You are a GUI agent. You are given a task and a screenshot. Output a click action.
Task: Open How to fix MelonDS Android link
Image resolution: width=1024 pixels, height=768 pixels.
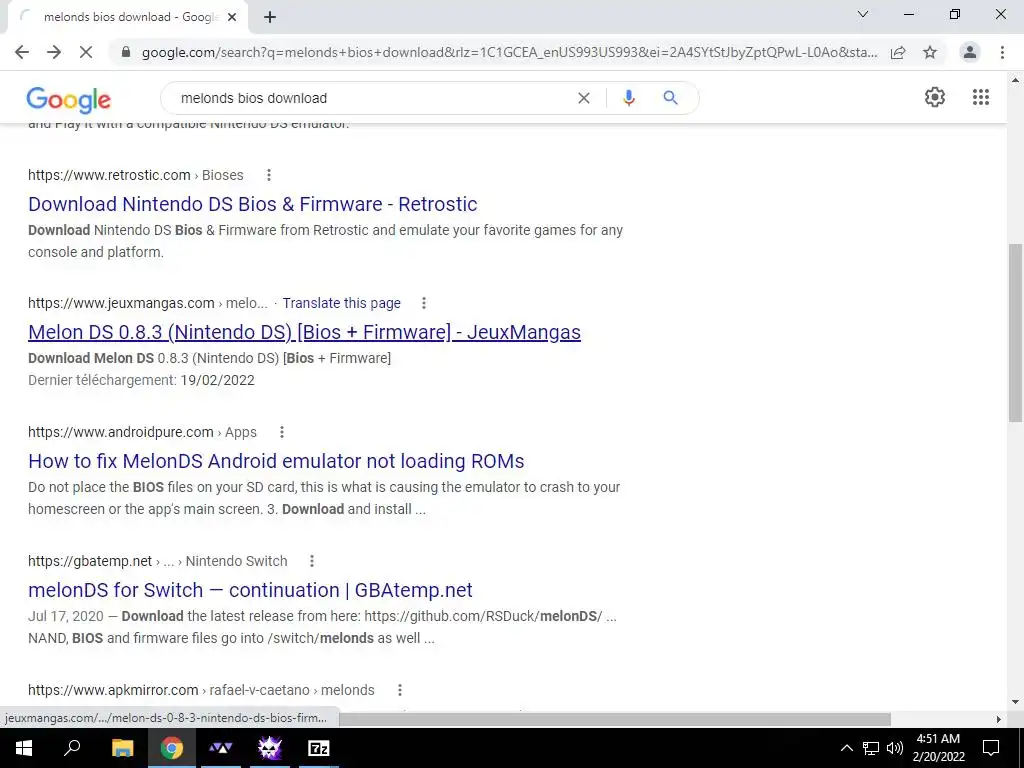(276, 461)
